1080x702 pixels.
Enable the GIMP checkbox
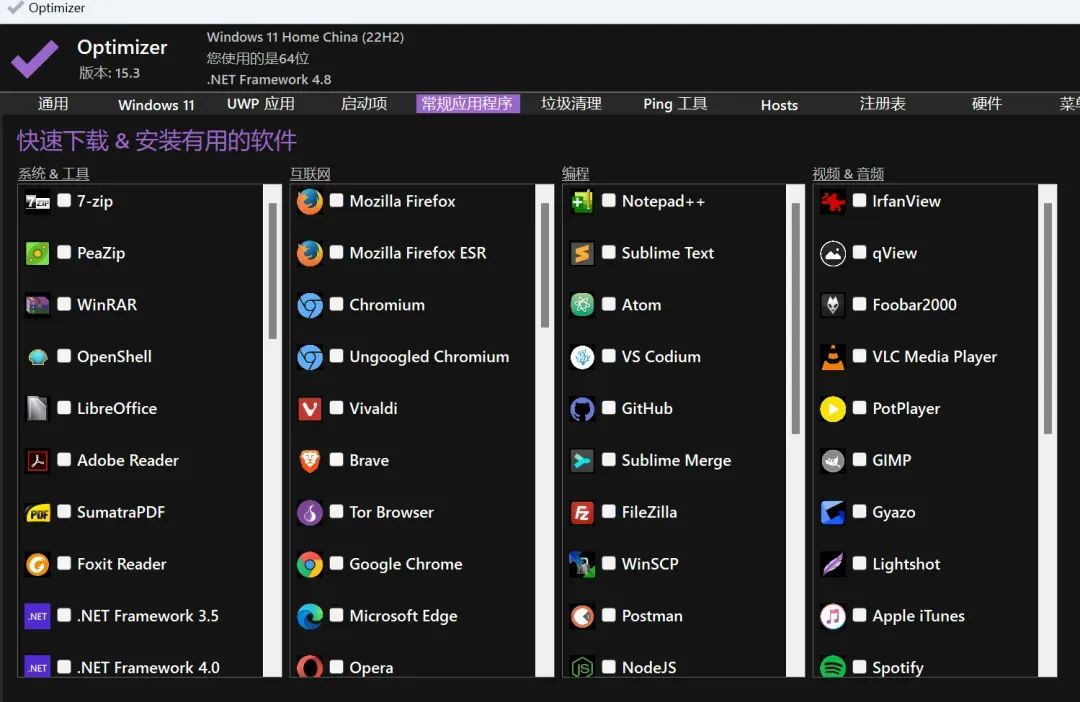tap(859, 460)
